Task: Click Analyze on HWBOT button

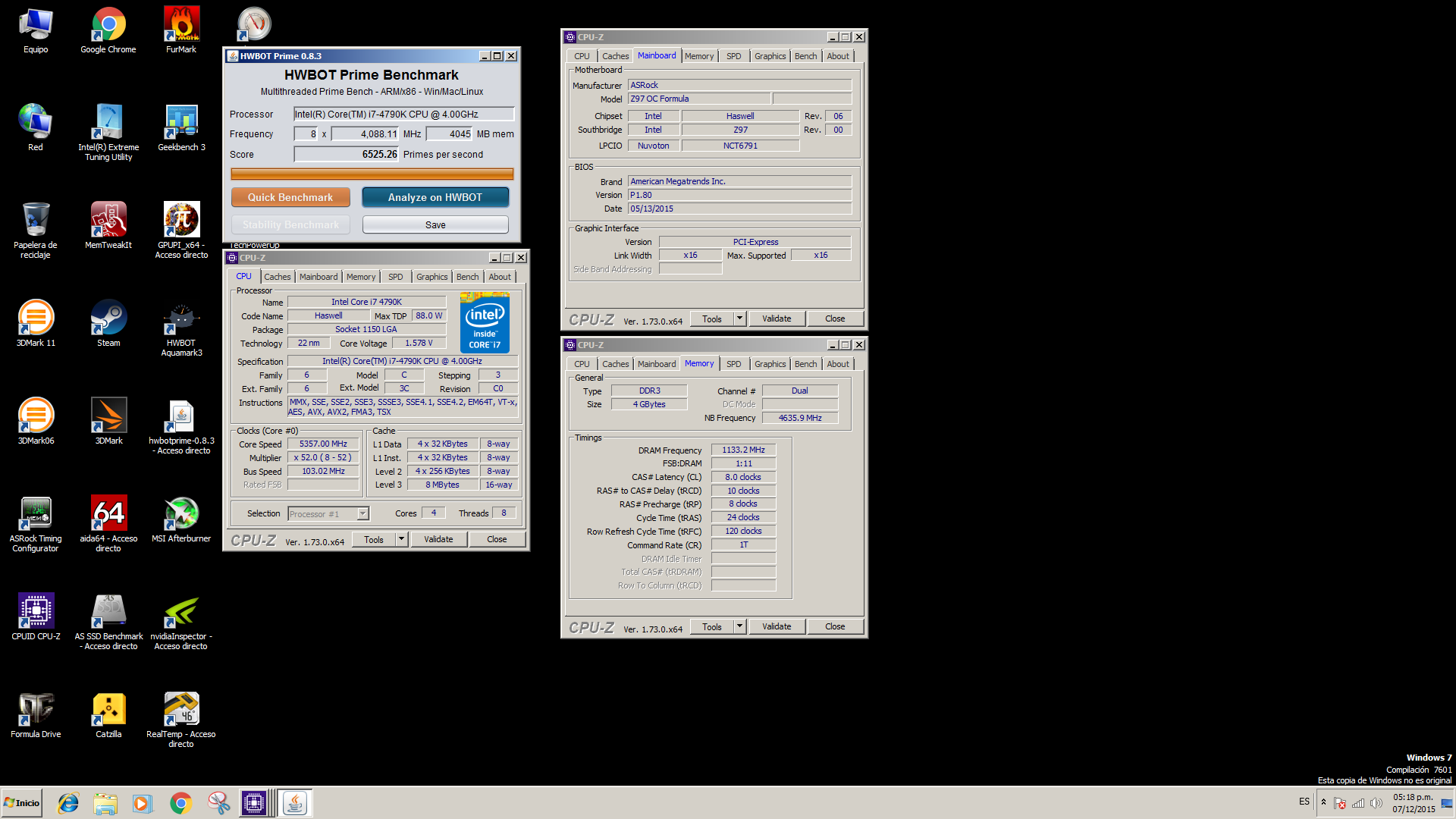Action: pos(435,197)
